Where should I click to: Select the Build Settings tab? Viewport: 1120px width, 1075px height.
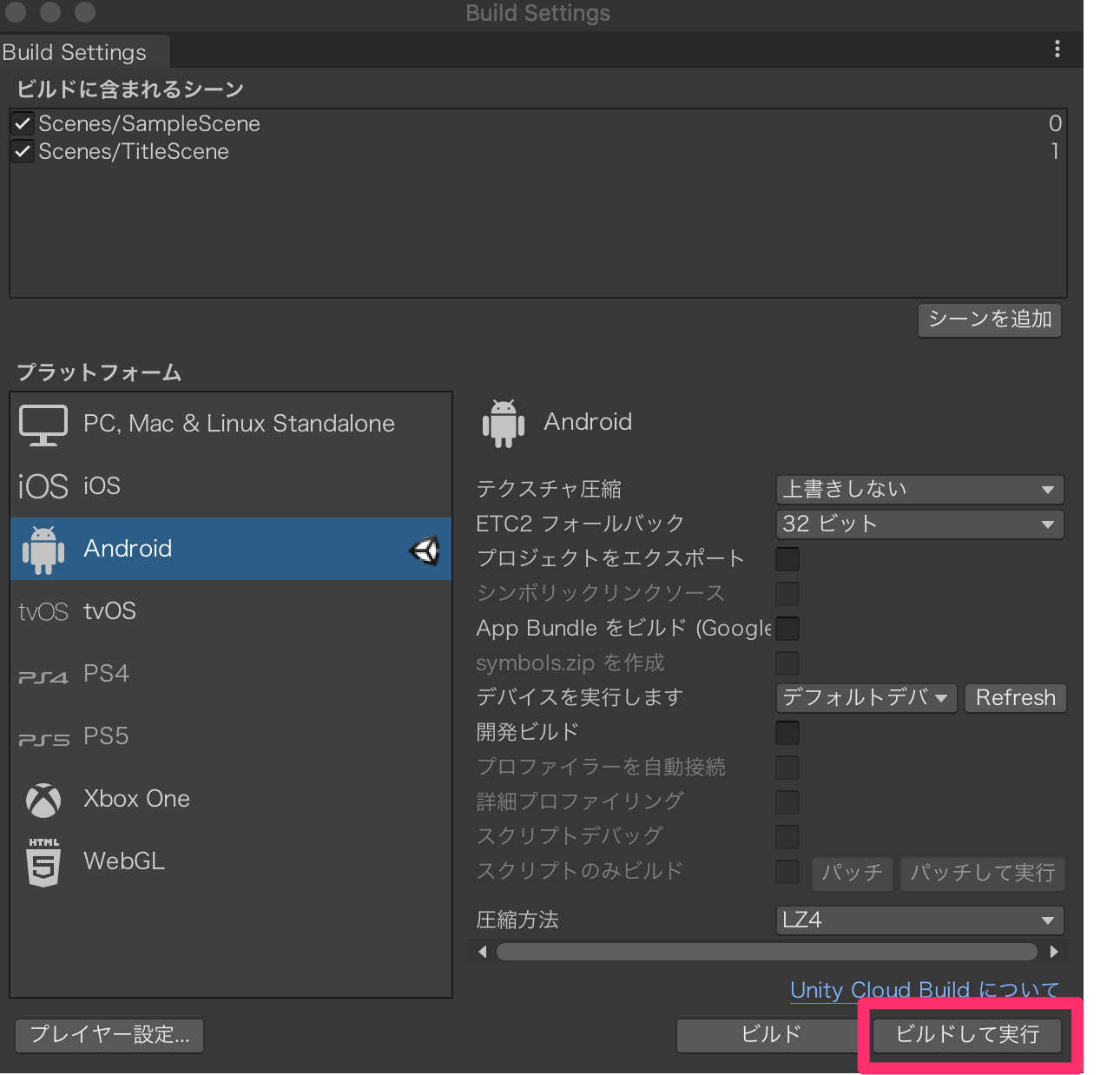pyautogui.click(x=84, y=52)
